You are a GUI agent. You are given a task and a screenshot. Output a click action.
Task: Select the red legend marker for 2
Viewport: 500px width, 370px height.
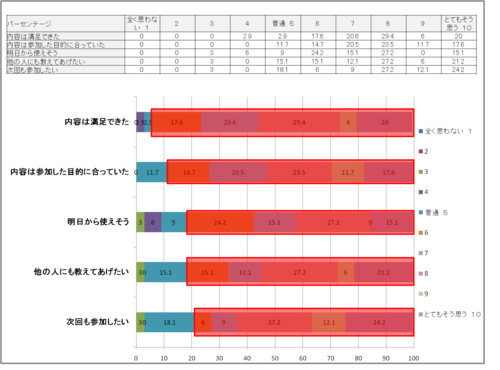pyautogui.click(x=421, y=152)
